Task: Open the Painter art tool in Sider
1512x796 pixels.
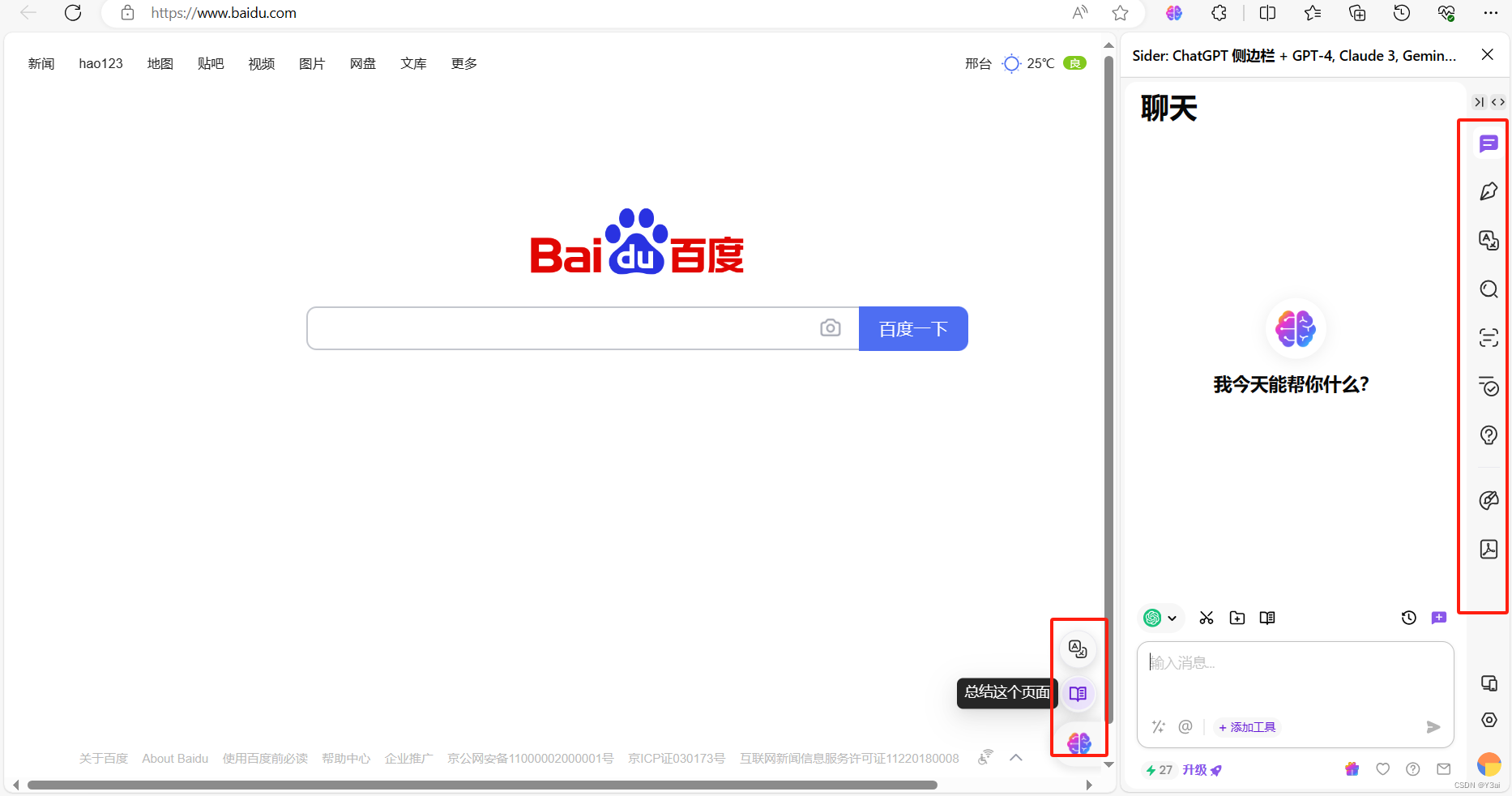Action: 1489,500
